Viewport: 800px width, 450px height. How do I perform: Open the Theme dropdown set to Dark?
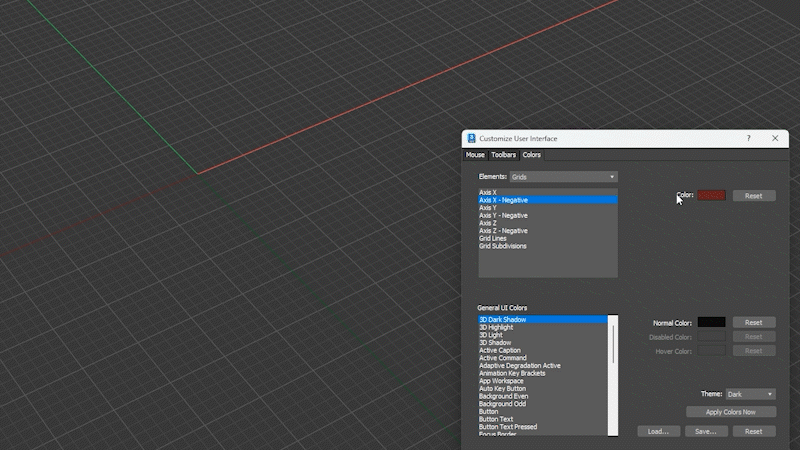tap(750, 394)
